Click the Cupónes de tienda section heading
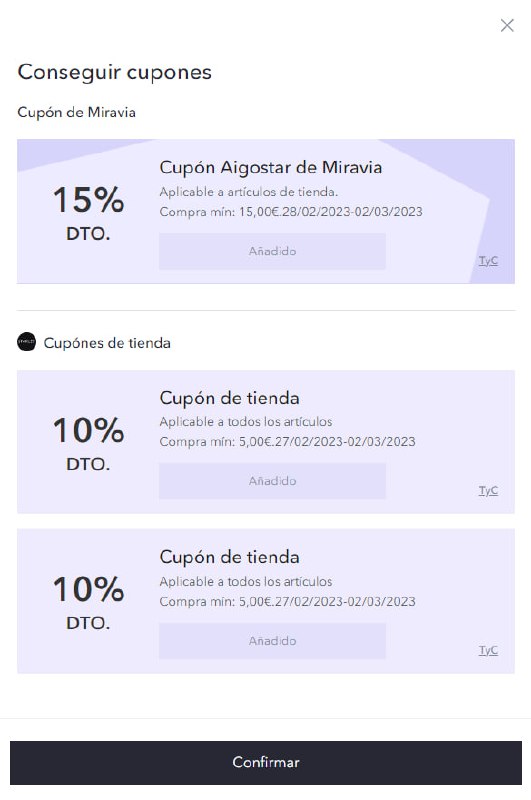The image size is (531, 800). pyautogui.click(x=107, y=343)
